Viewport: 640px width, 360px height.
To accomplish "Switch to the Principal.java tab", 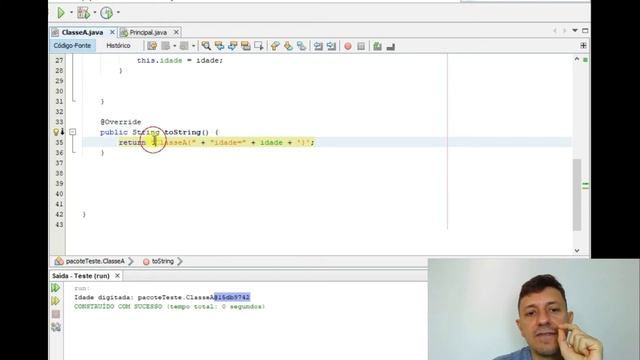I will tap(148, 32).
